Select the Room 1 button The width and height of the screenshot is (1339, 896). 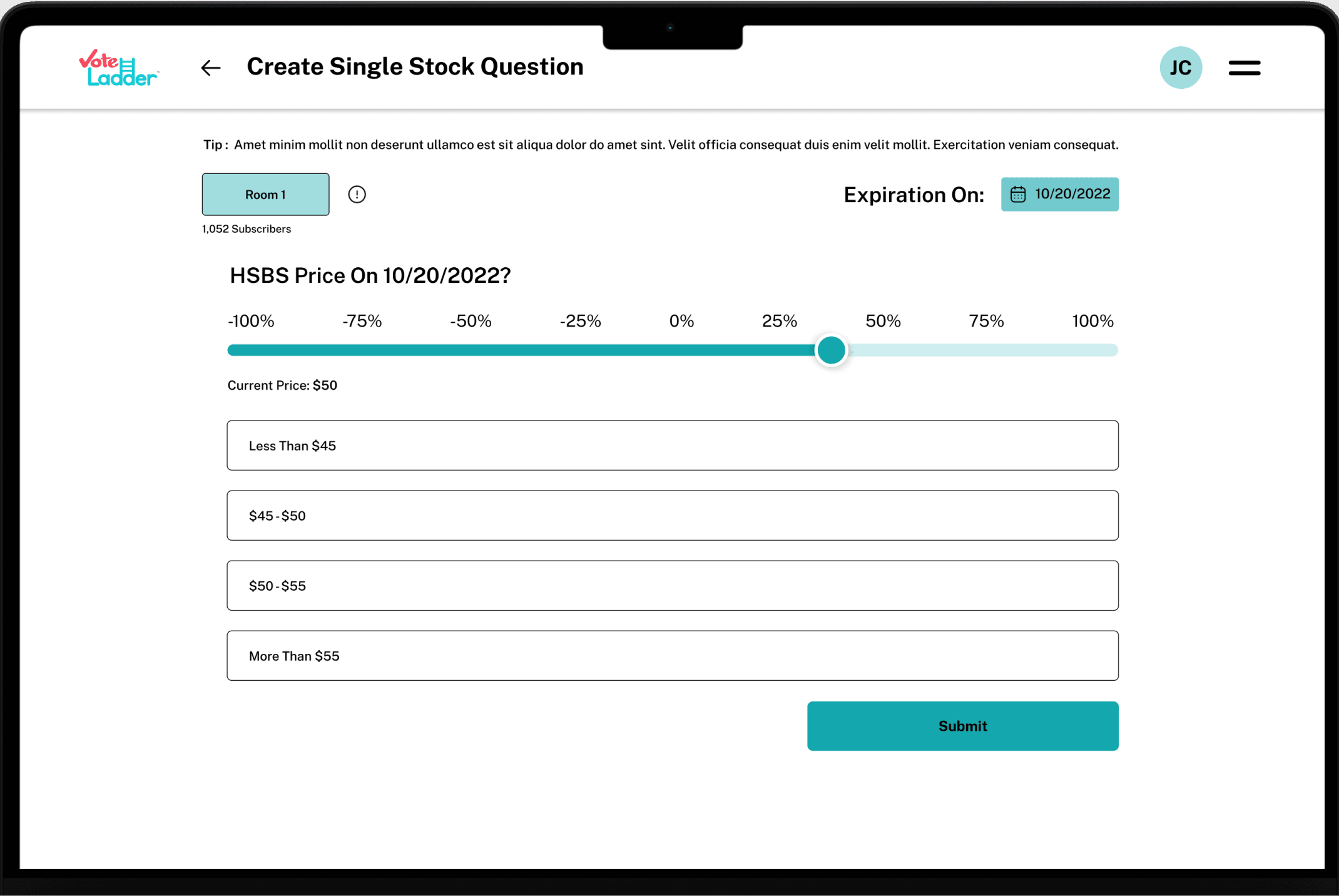tap(265, 195)
